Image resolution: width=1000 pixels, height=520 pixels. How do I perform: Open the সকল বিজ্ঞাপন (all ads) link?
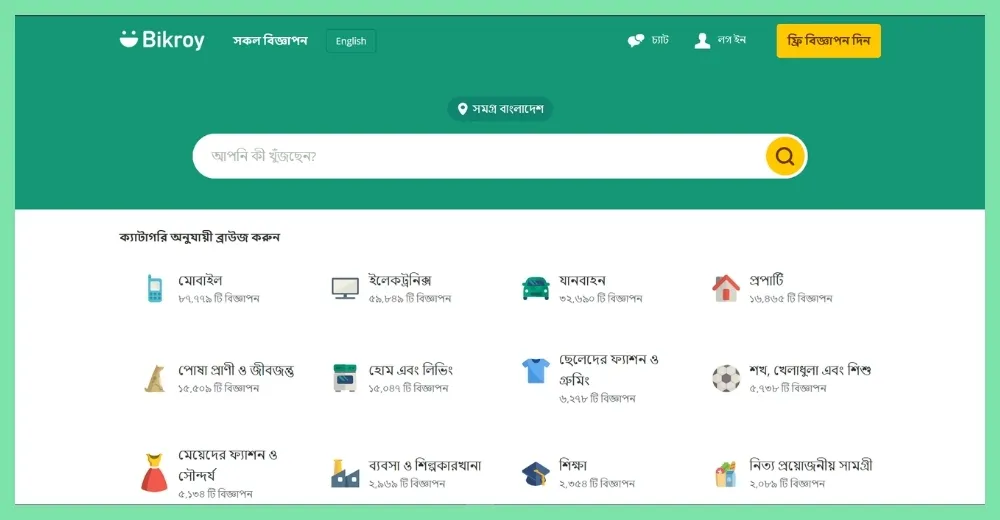270,40
